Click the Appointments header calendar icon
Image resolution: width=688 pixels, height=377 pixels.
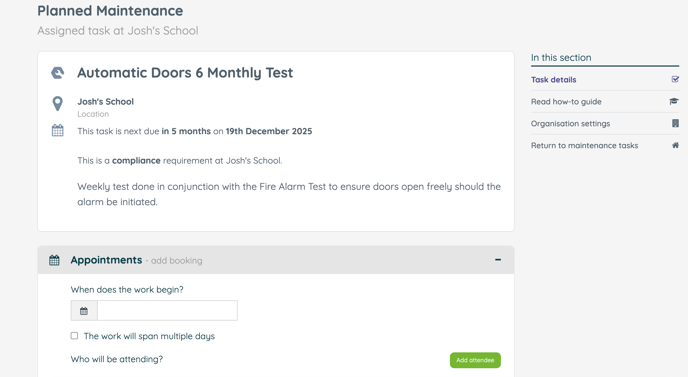54,260
